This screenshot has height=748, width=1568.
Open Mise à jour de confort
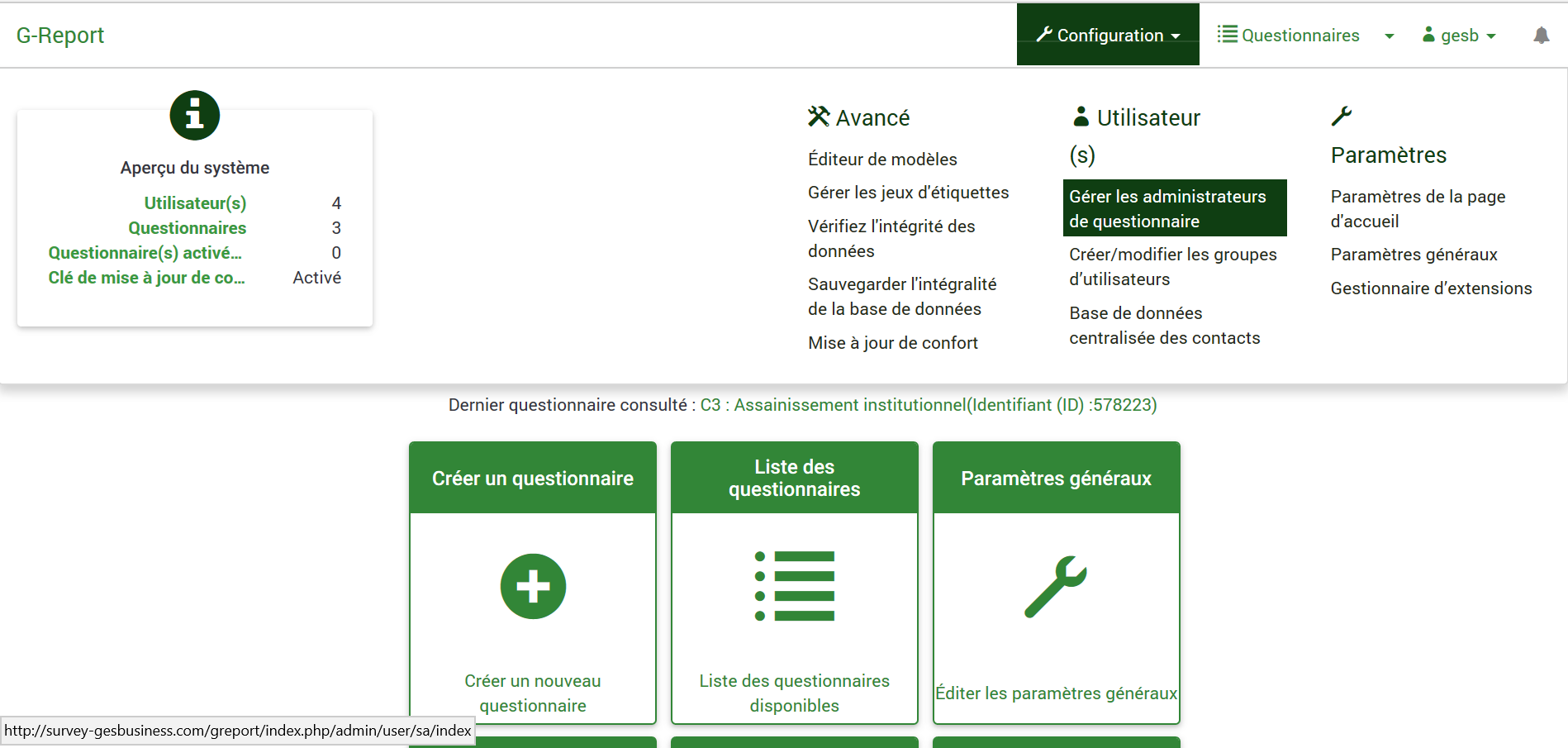coord(892,342)
